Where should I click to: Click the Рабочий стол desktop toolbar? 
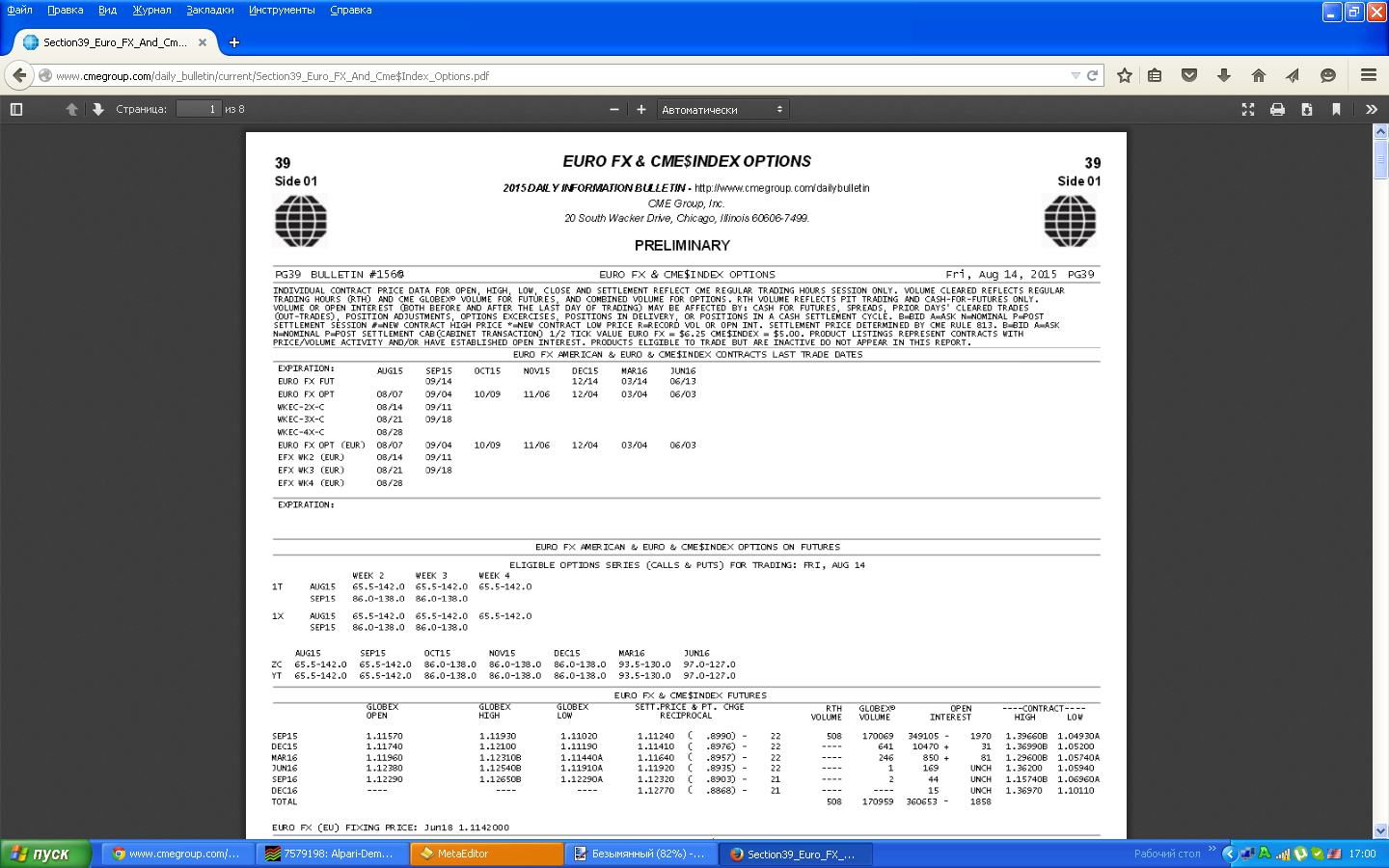1167,854
